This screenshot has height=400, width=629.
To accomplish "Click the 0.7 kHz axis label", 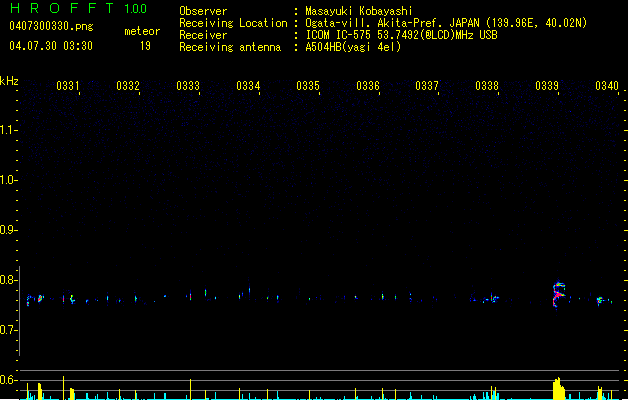I will (8, 330).
